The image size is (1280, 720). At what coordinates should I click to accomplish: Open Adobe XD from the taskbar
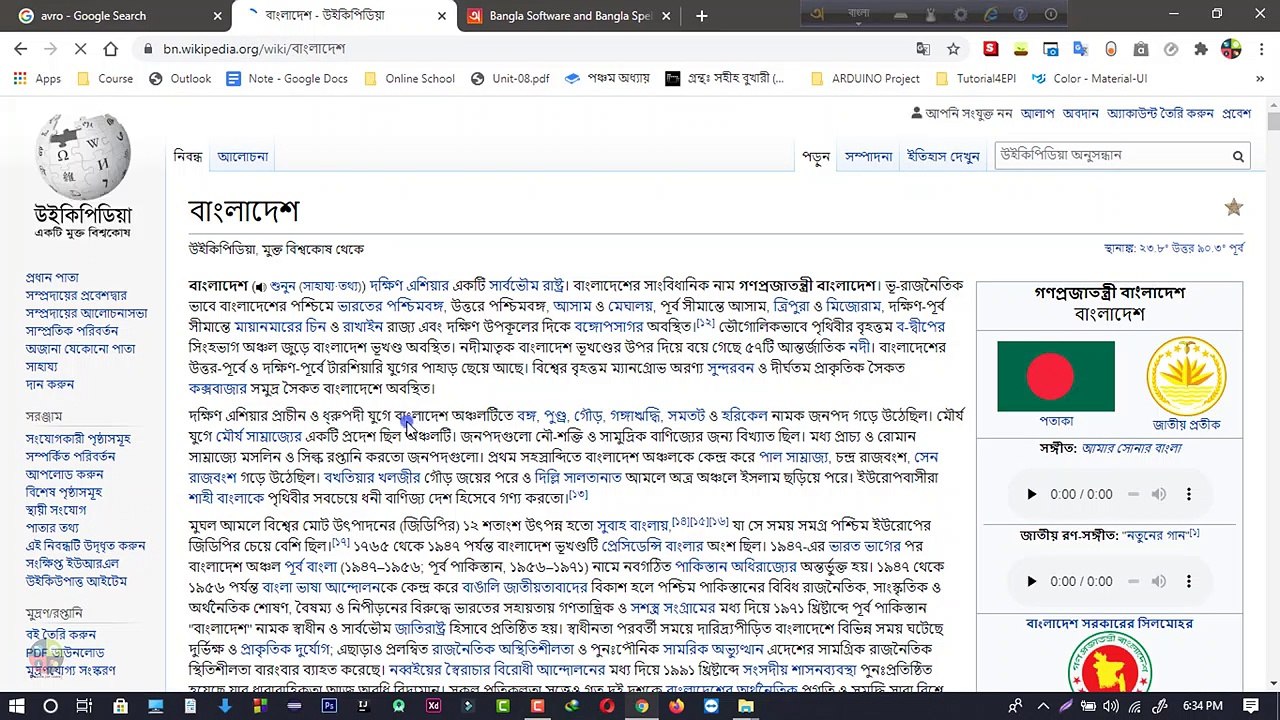tap(433, 706)
